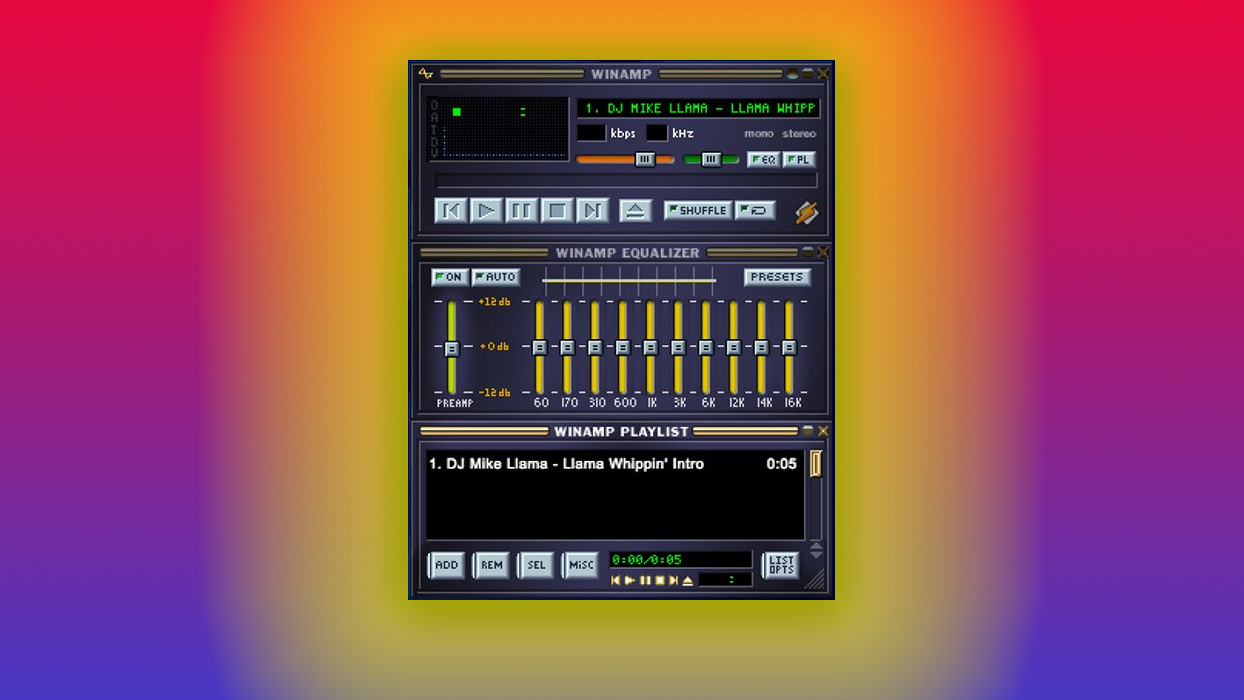
Task: Adjust the 600 Hz equalizer band
Action: (x=623, y=347)
